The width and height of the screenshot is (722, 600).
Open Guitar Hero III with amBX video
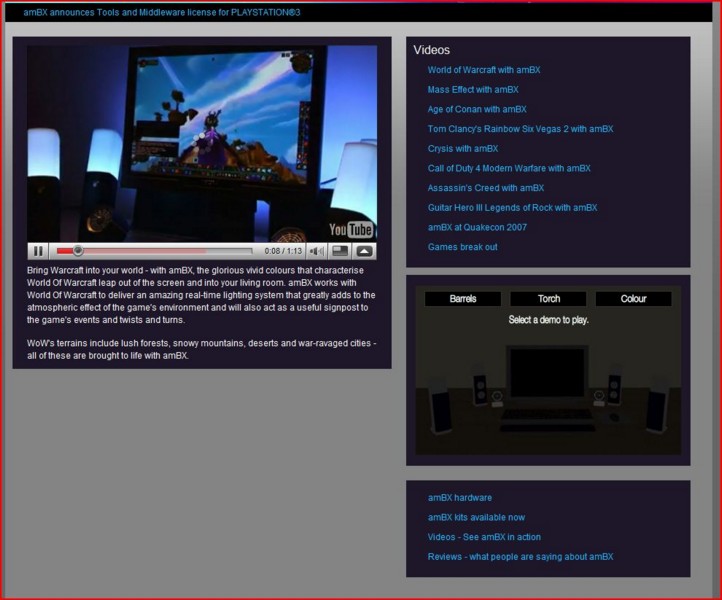tap(512, 208)
